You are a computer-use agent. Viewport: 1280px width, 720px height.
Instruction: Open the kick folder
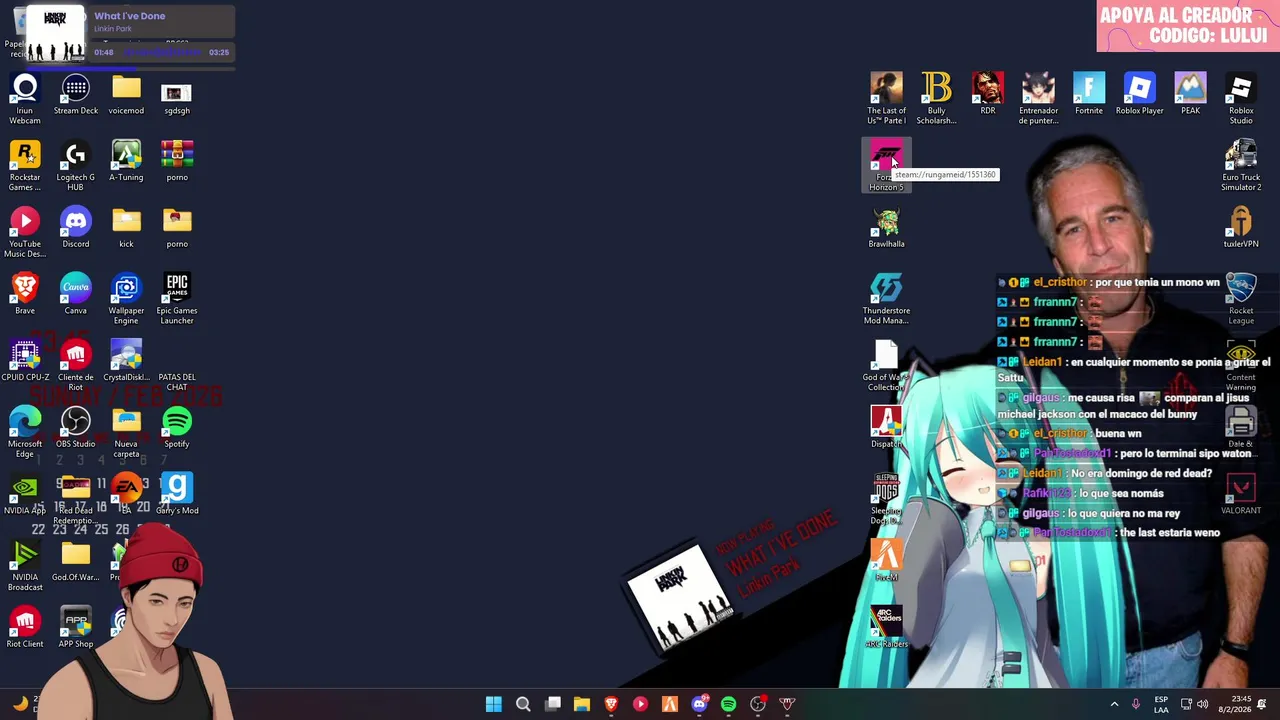(126, 227)
